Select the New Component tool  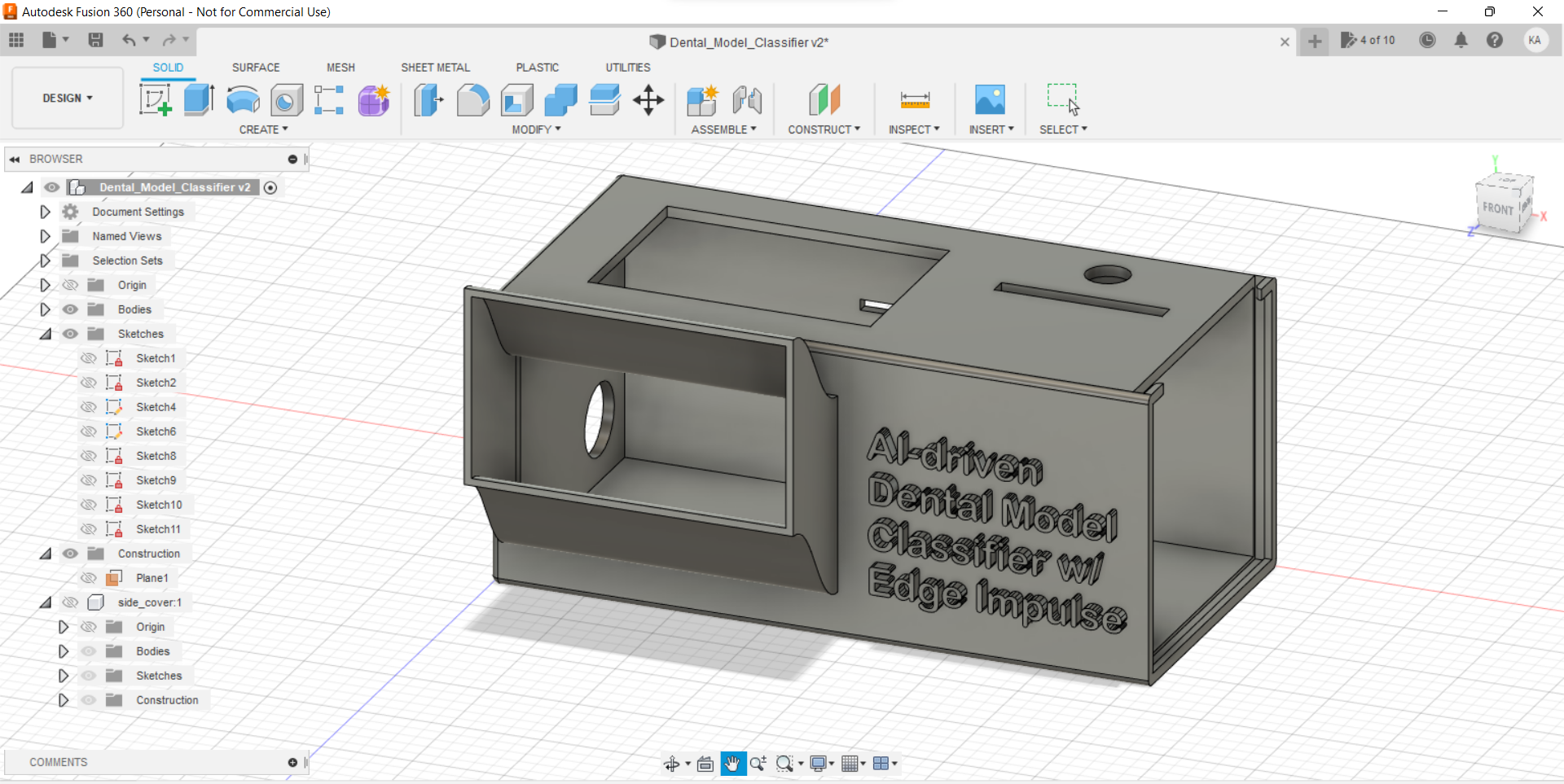click(x=702, y=100)
